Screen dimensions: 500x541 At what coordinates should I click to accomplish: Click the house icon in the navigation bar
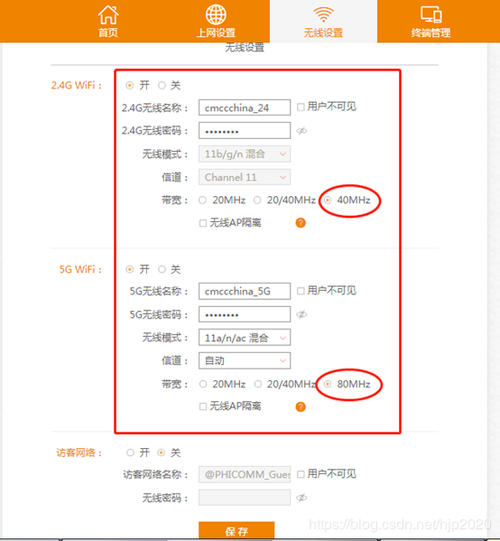click(x=108, y=15)
